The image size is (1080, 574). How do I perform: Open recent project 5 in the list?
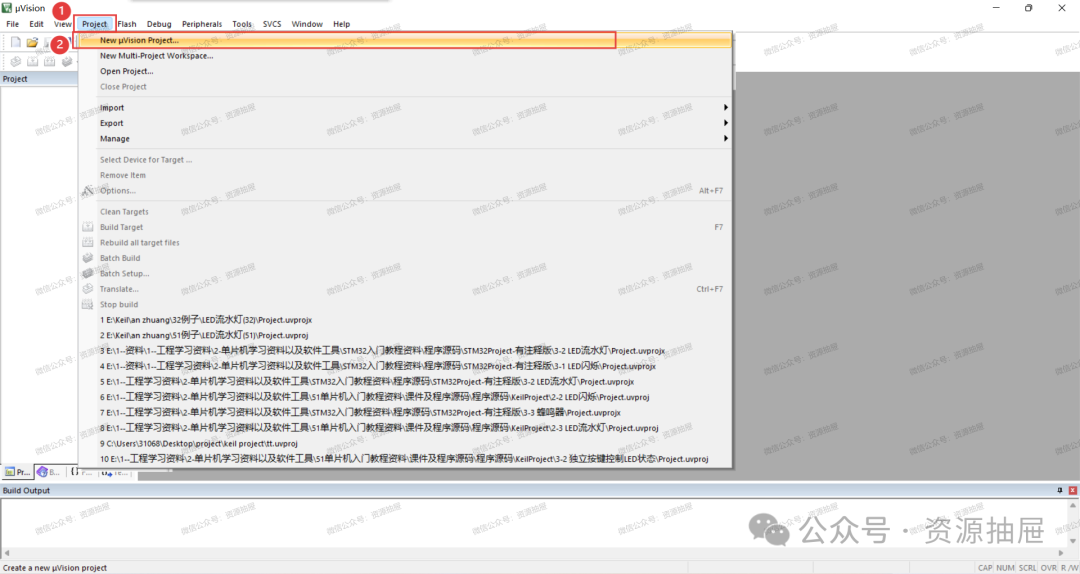[406, 381]
